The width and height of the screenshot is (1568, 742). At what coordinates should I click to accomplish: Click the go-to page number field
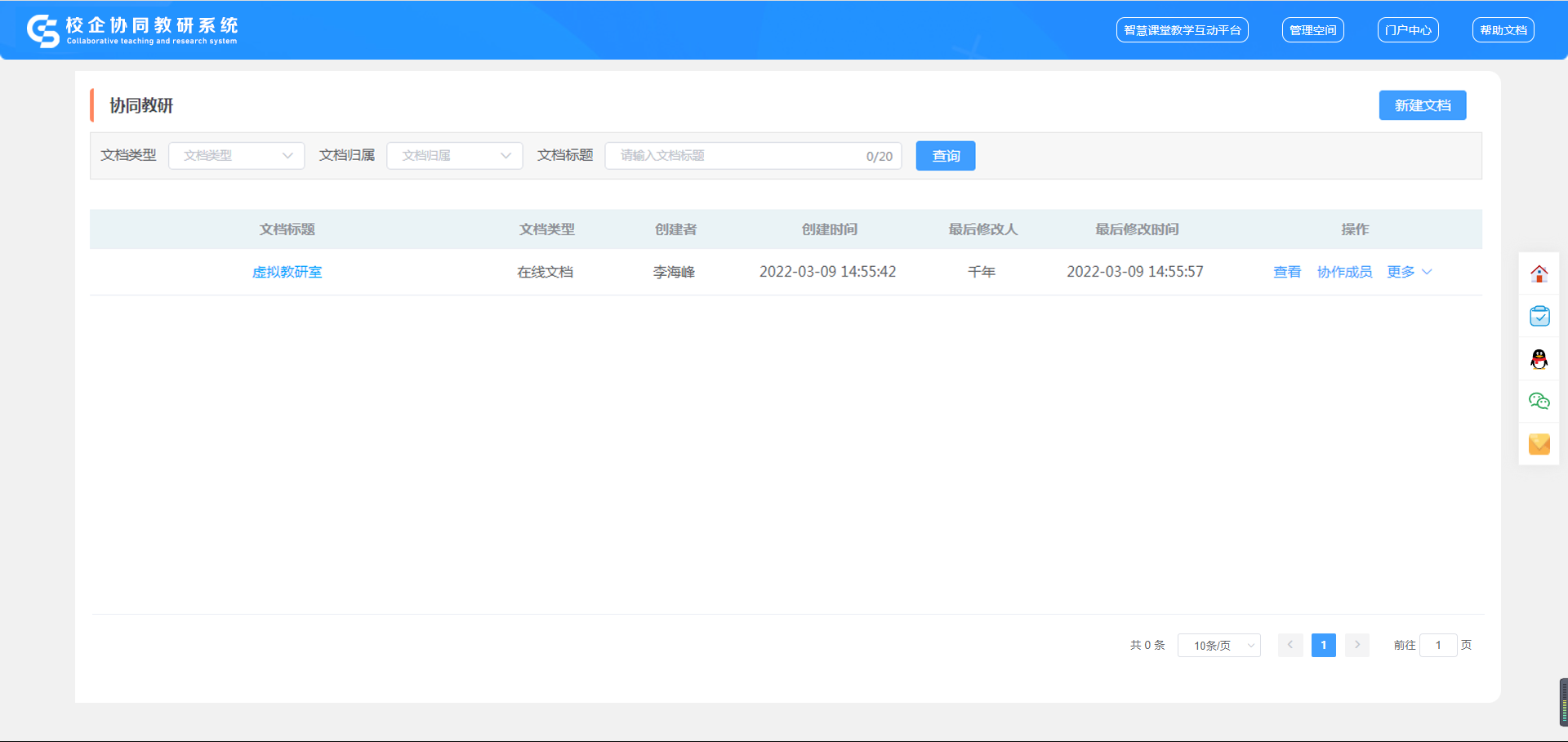point(1438,645)
